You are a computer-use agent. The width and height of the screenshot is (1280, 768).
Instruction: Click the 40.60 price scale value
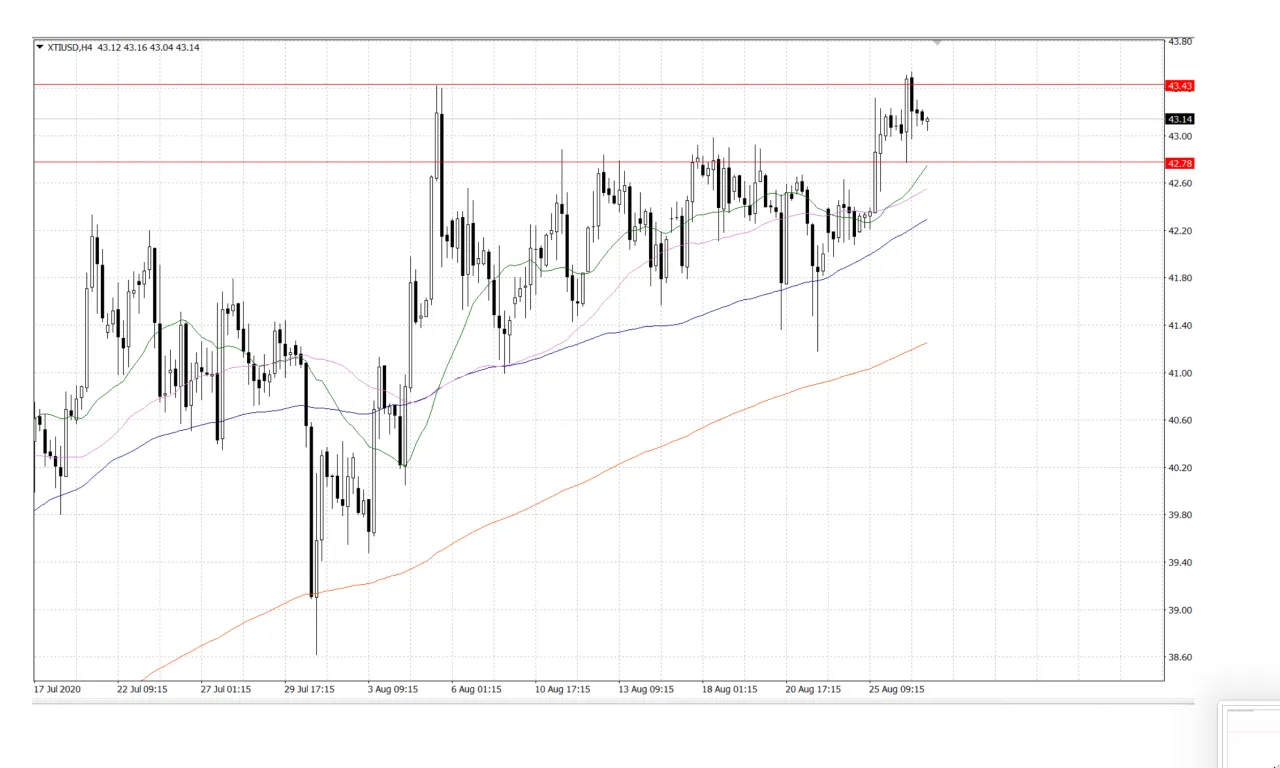point(1180,421)
